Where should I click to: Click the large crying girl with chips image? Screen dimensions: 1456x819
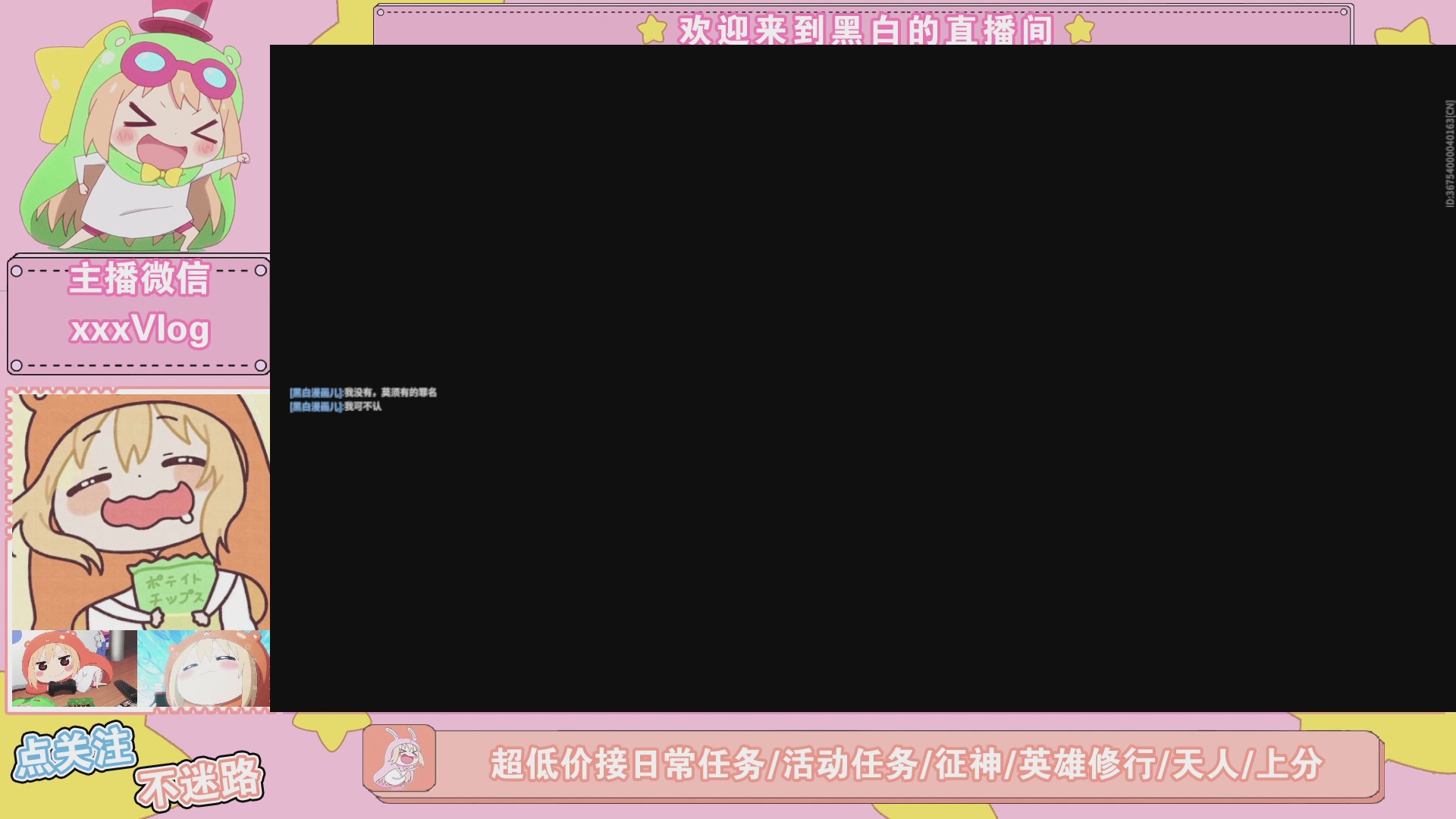(140, 512)
